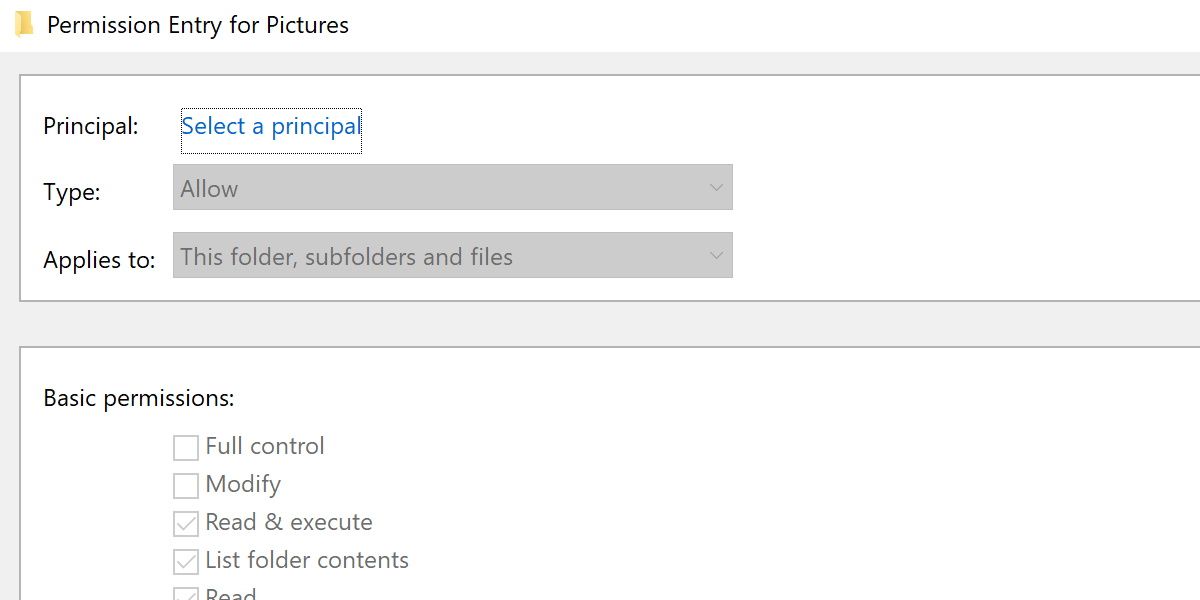Toggle the List folder contents checkbox
Viewport: 1200px width, 600px height.
tap(185, 561)
